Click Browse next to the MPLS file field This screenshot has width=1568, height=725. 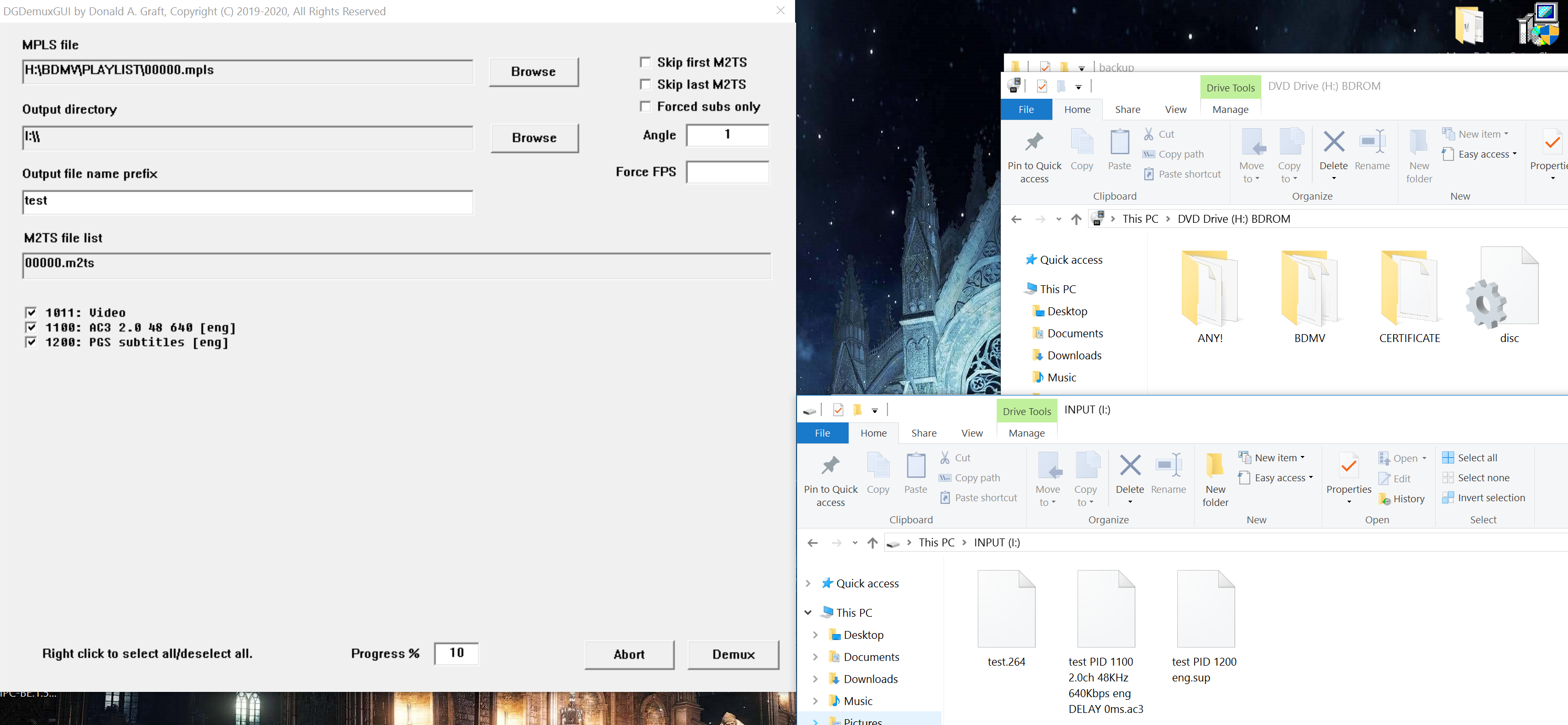pos(534,72)
